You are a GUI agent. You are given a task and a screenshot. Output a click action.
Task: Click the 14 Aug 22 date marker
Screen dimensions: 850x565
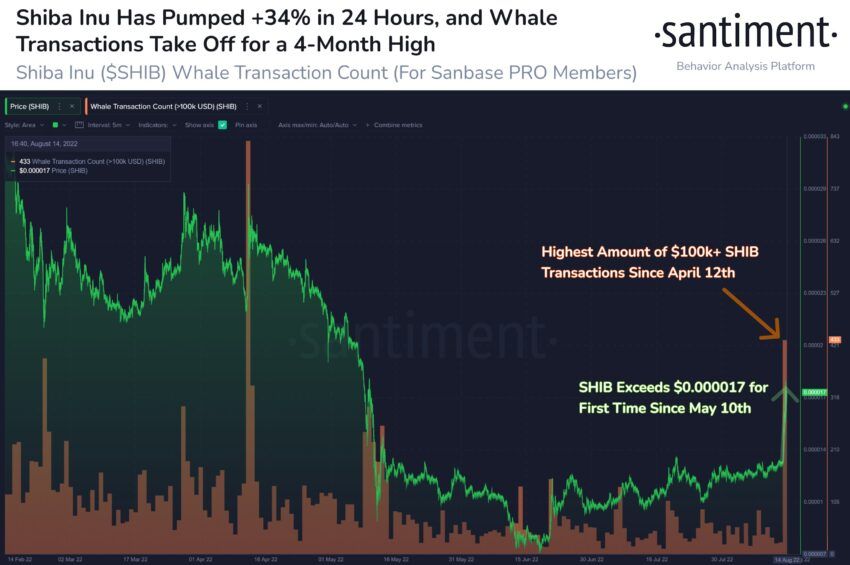click(x=783, y=559)
